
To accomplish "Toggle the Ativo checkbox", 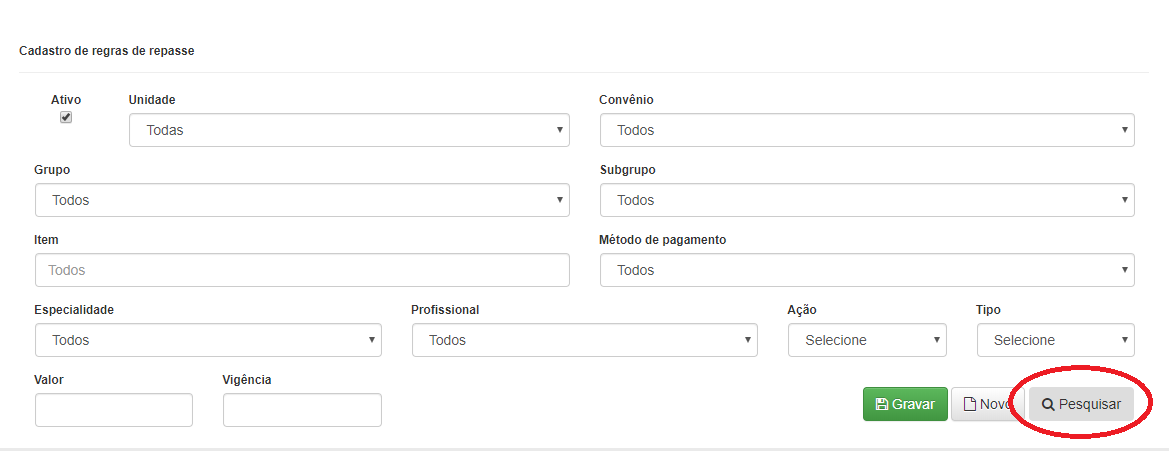I will click(x=66, y=117).
